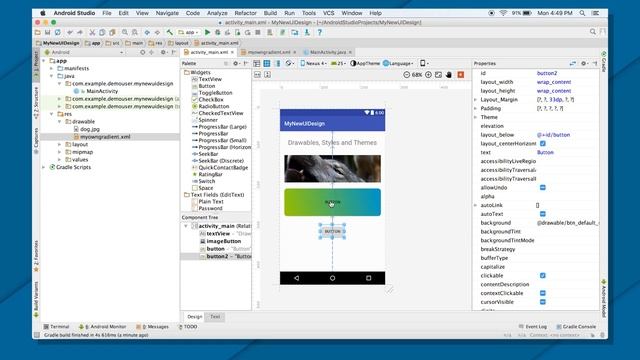Expand Gradle Scripts node
Viewport: 640px width, 360px height.
point(44,167)
